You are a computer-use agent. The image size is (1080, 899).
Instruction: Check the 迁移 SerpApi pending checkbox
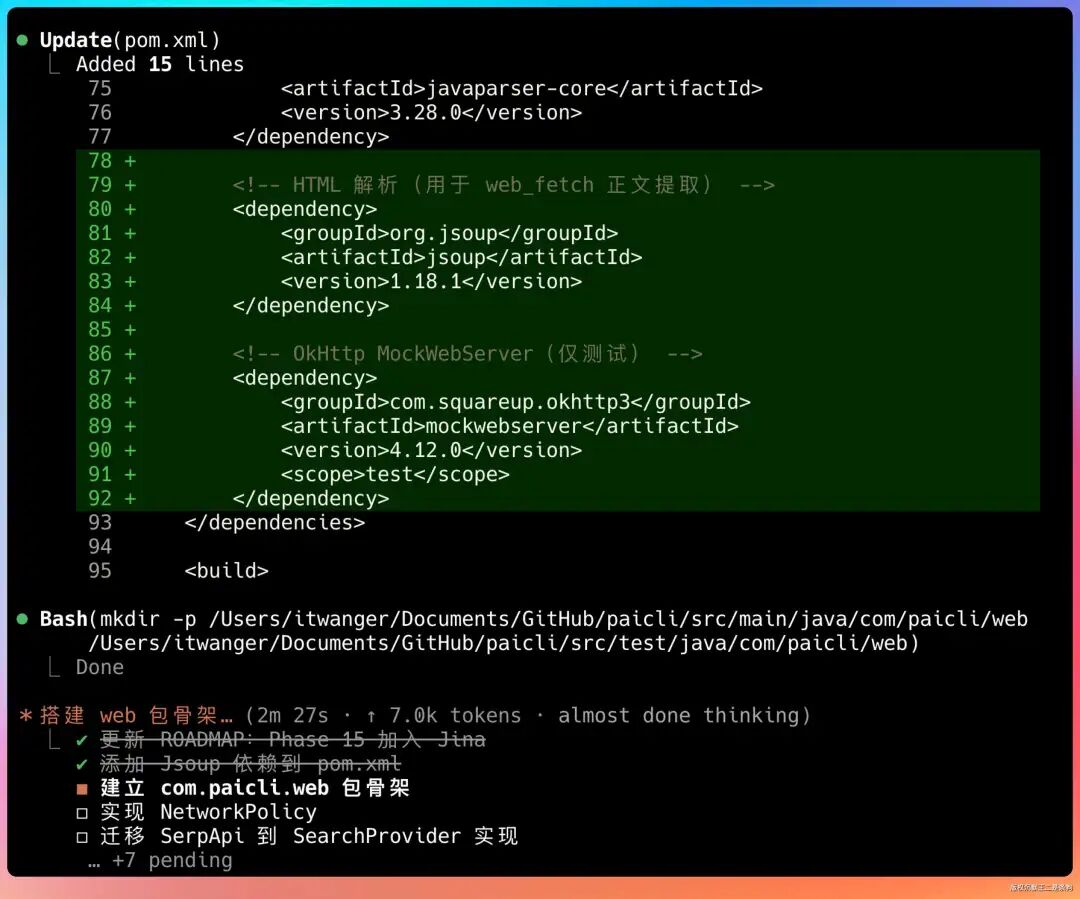point(84,836)
